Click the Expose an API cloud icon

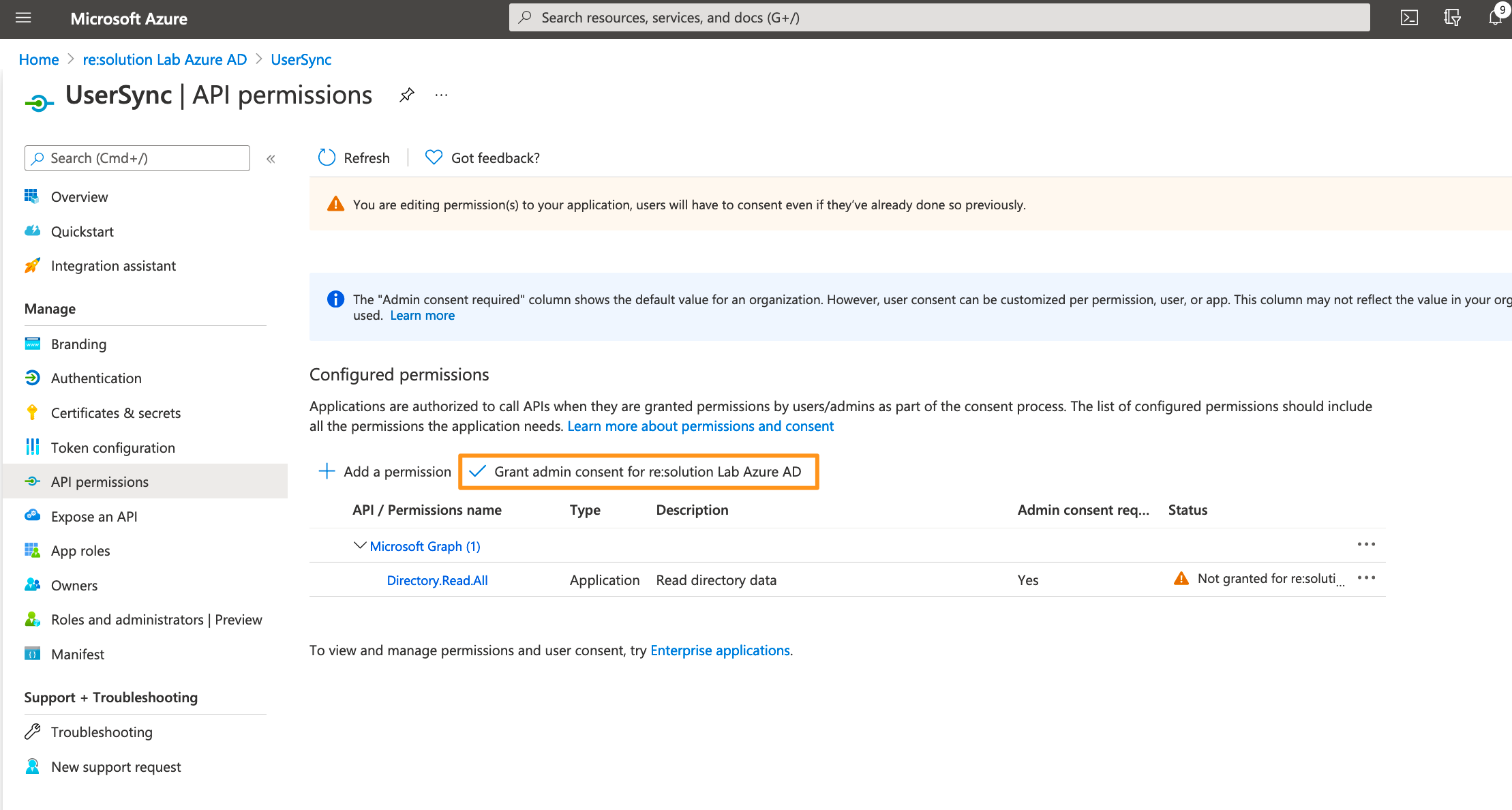coord(32,516)
